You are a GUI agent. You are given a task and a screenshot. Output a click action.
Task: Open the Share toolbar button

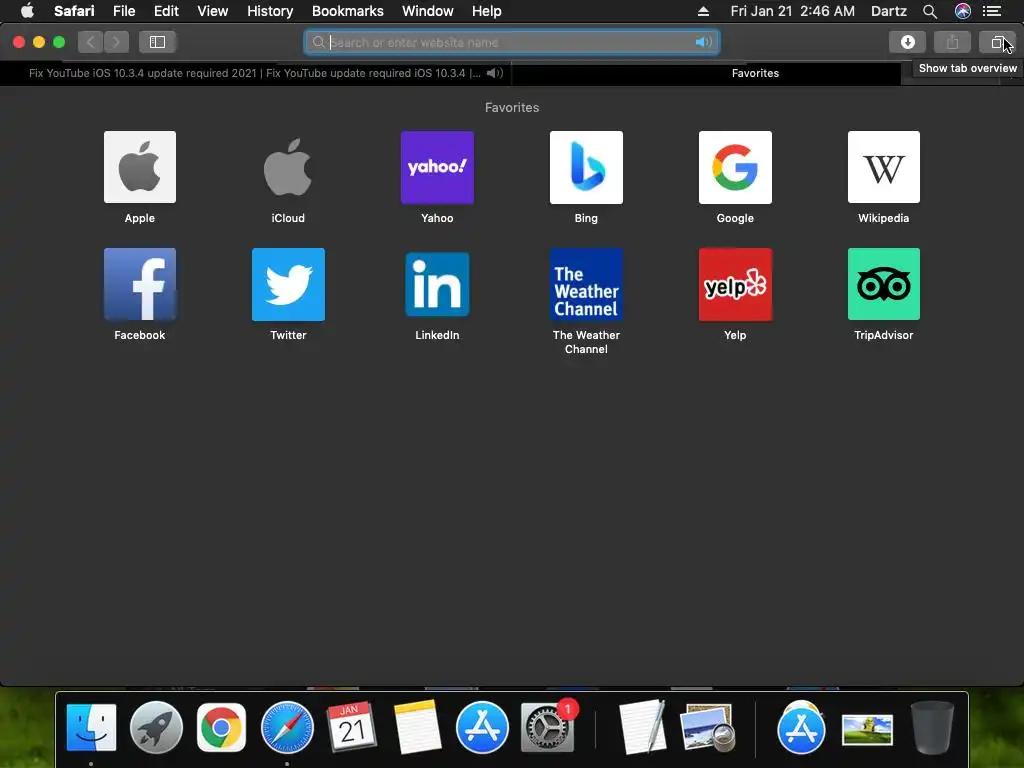coord(952,42)
